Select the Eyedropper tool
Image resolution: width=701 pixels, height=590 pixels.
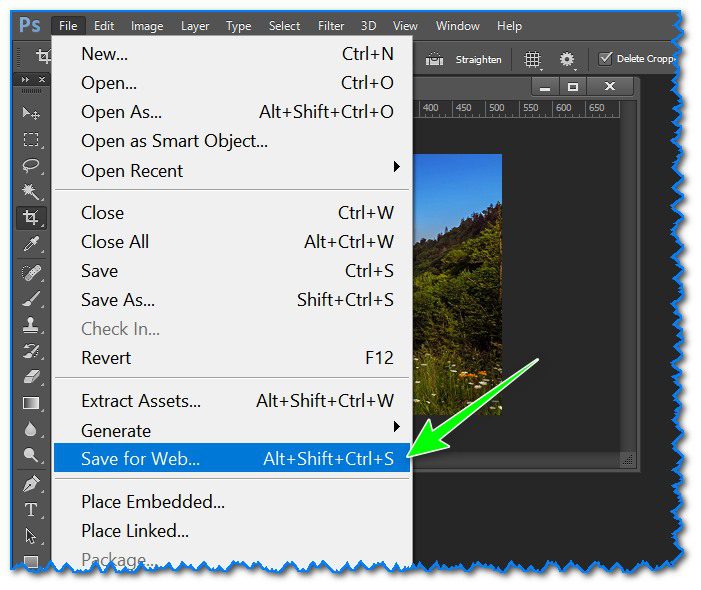(31, 245)
